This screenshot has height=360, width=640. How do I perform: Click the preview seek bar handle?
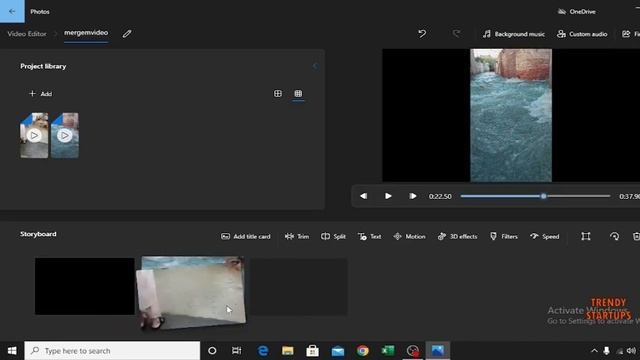tap(543, 196)
